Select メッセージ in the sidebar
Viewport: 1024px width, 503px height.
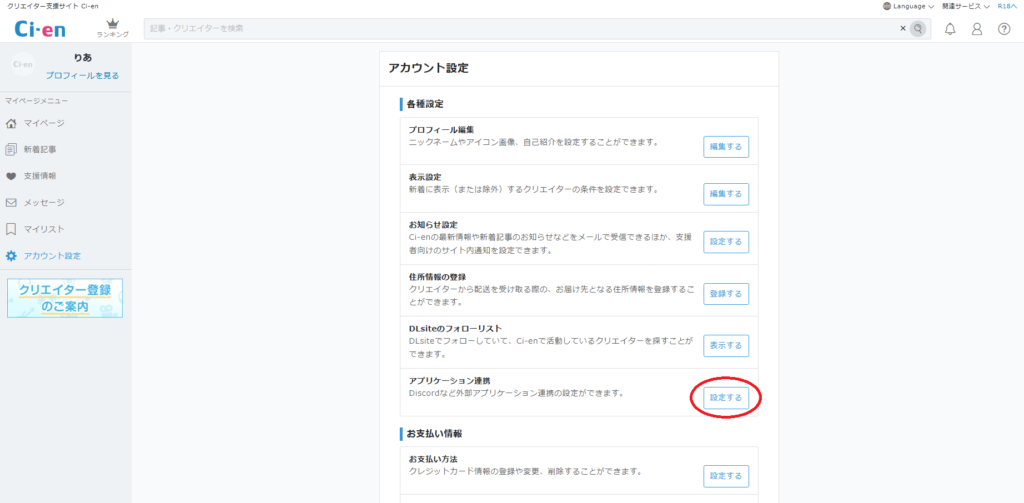pos(44,202)
